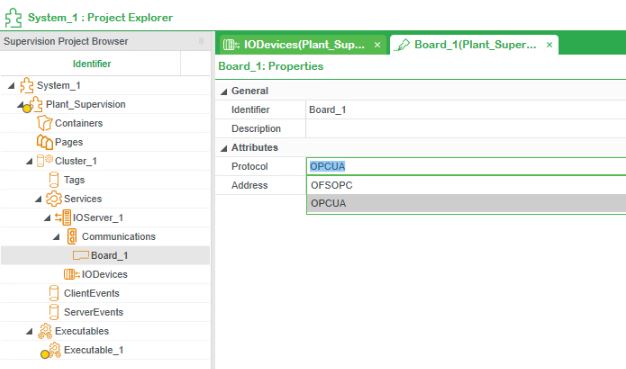Click the Board_1: Properties heading
The image size is (626, 369).
click(x=271, y=66)
